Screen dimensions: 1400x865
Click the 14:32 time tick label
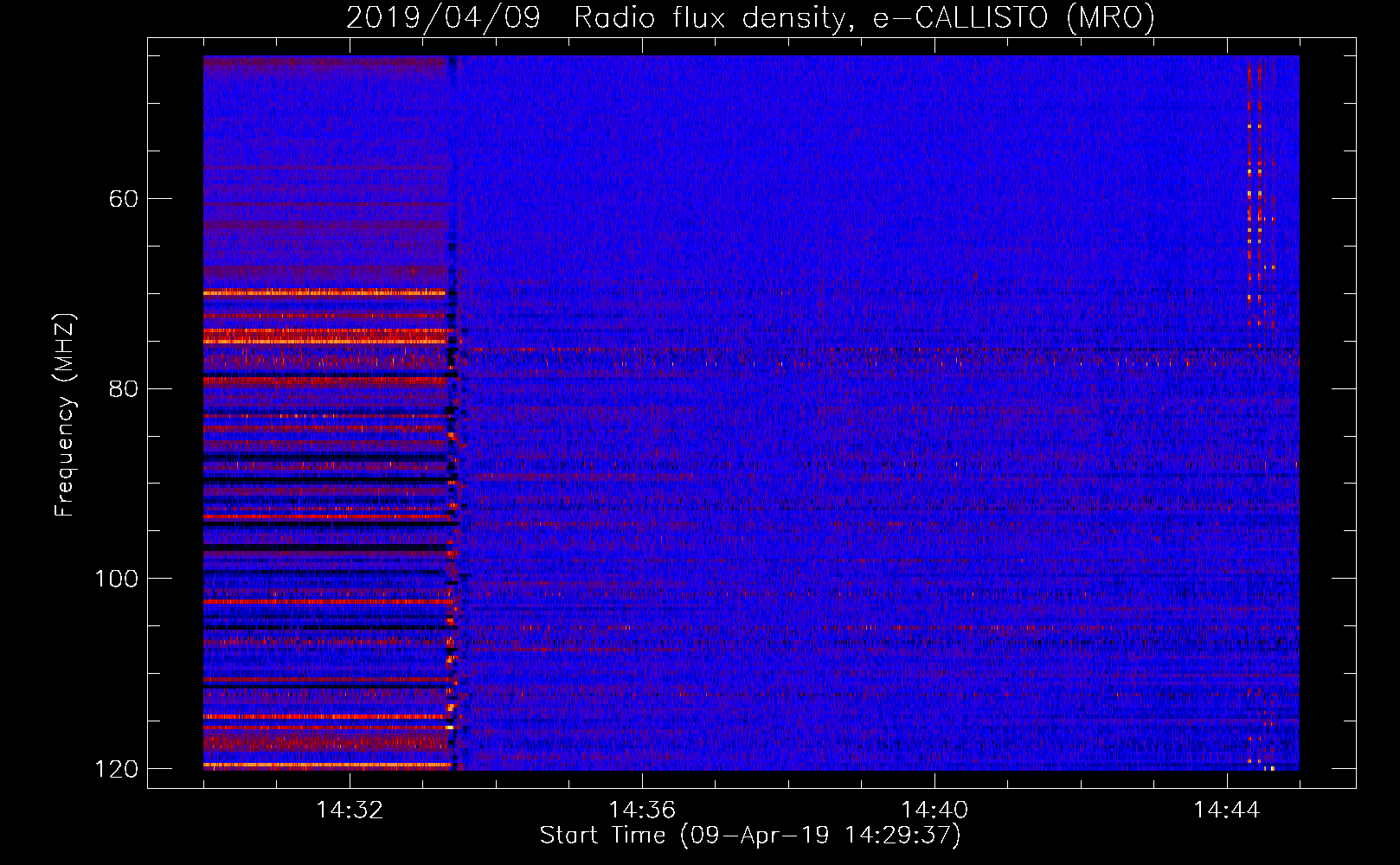pyautogui.click(x=350, y=811)
